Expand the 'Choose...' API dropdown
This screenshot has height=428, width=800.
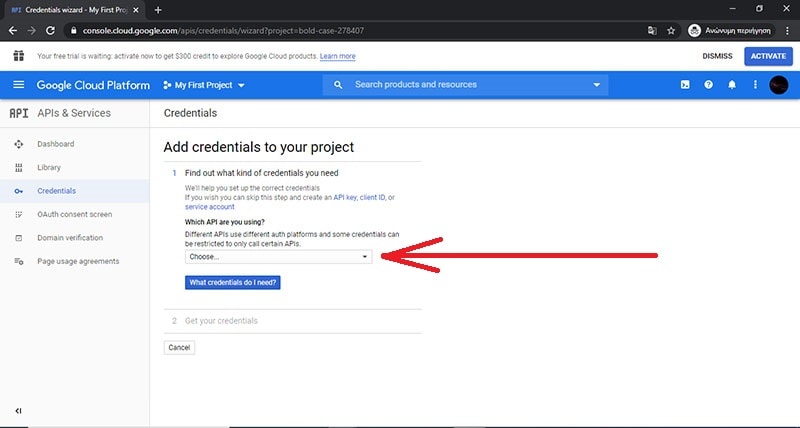click(278, 257)
